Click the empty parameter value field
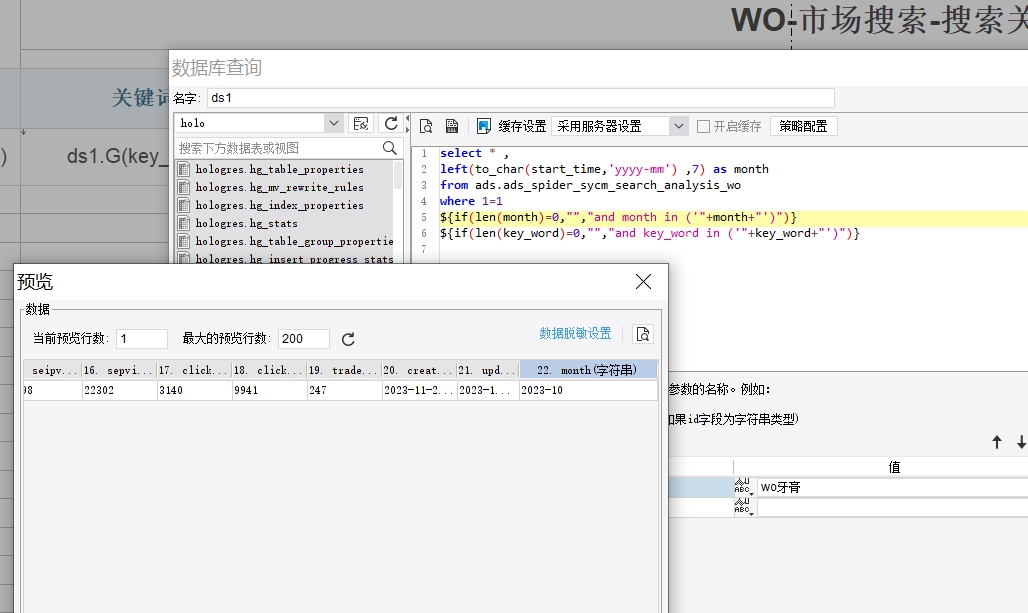1028x613 pixels. (892, 507)
